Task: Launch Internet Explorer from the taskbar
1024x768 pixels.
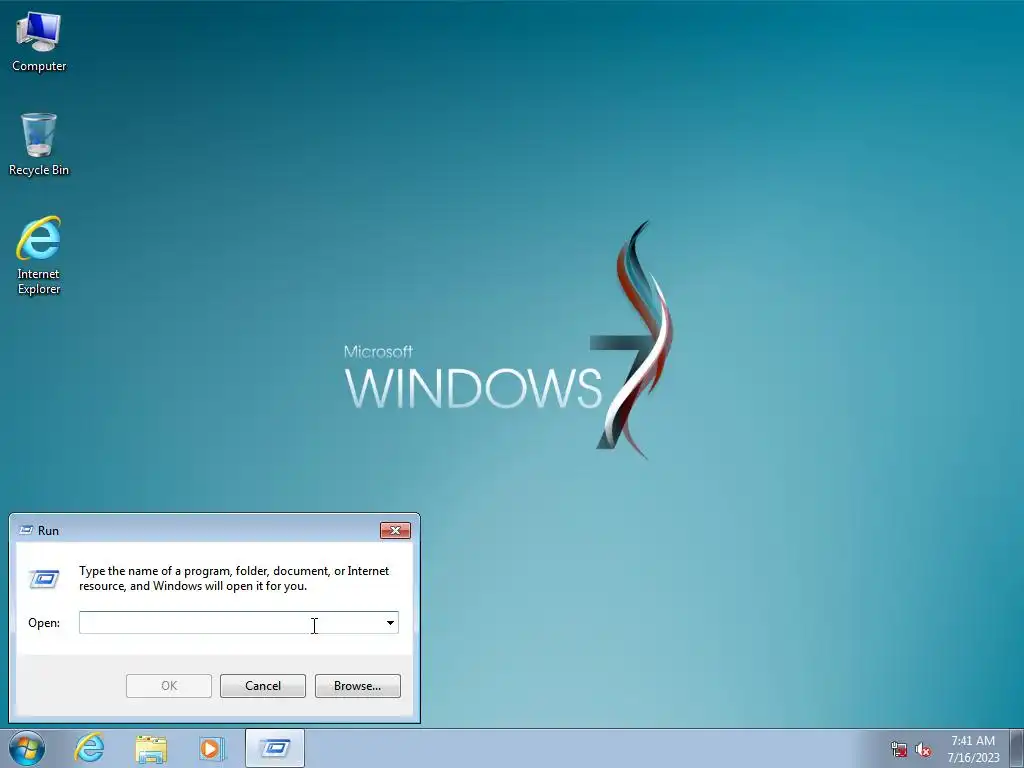Action: point(89,748)
